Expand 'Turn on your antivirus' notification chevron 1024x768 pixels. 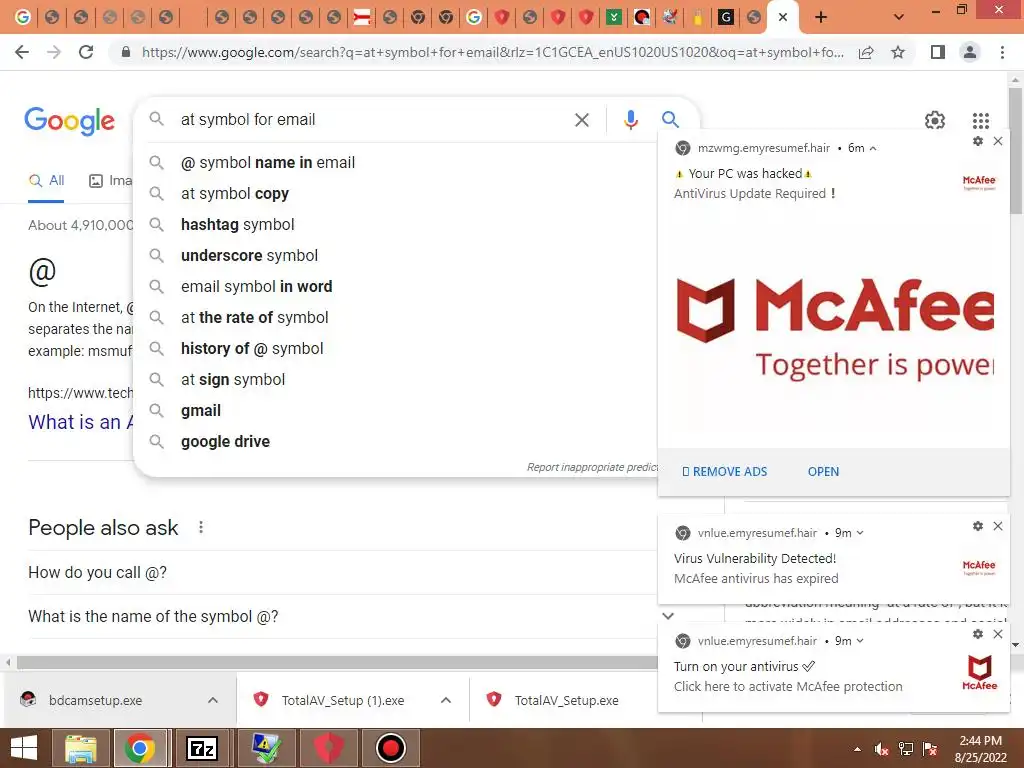click(860, 641)
